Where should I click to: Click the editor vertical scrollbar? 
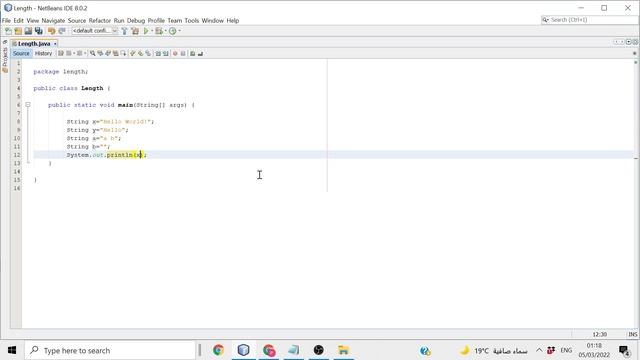(636, 192)
